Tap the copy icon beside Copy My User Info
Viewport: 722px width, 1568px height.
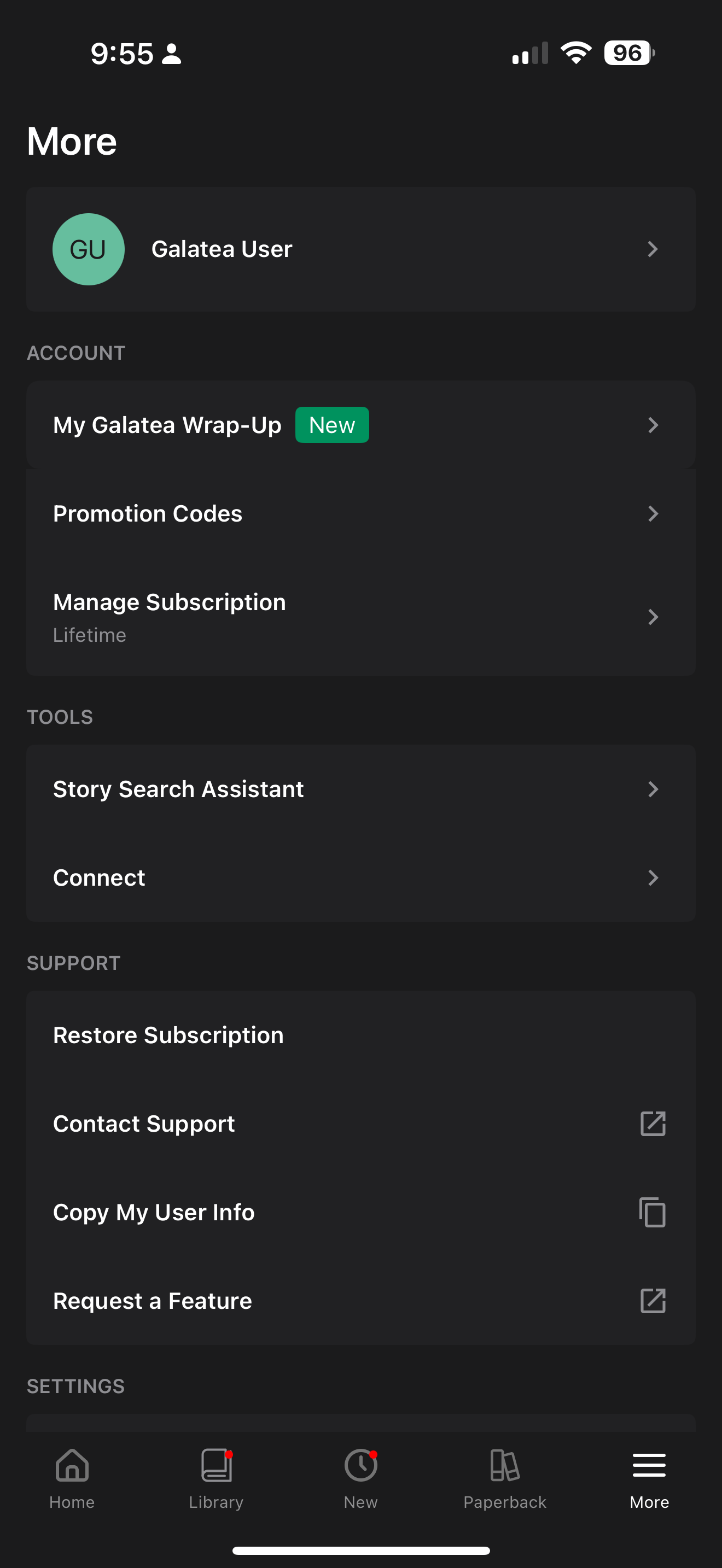coord(653,1212)
